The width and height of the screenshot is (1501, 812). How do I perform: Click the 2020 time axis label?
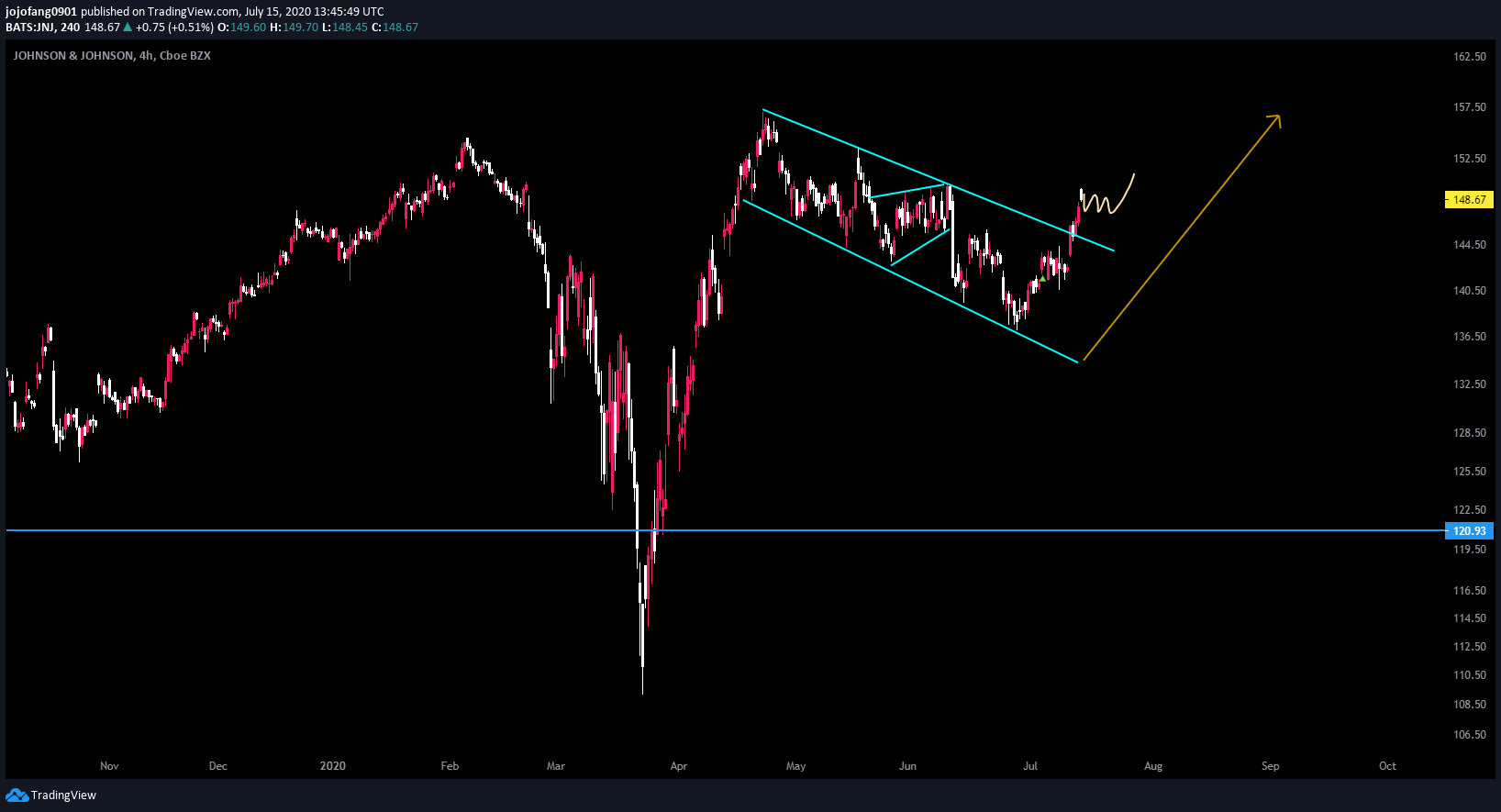pos(333,766)
